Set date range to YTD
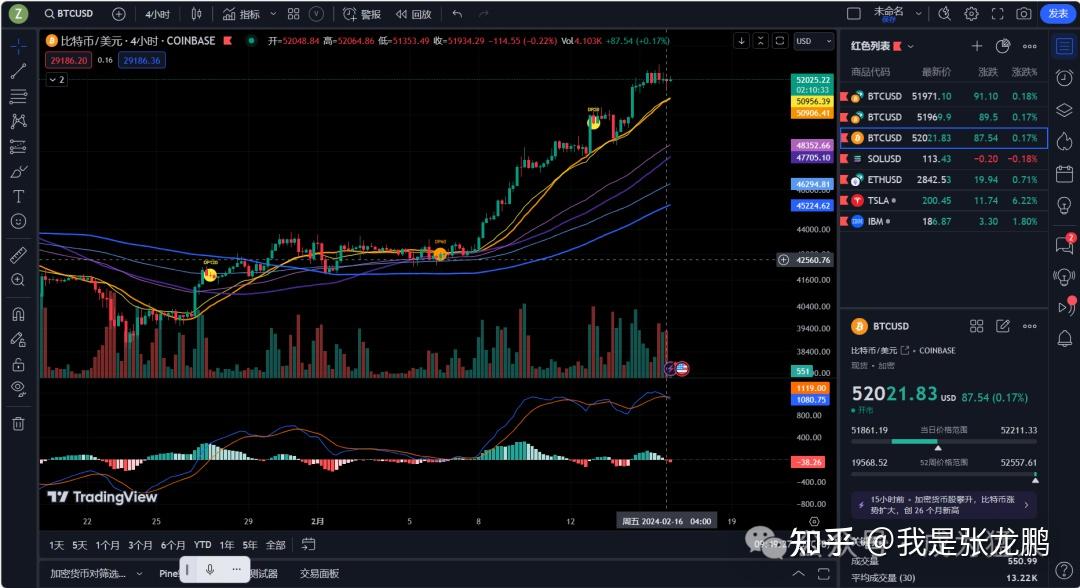The width and height of the screenshot is (1080, 588). coord(202,545)
